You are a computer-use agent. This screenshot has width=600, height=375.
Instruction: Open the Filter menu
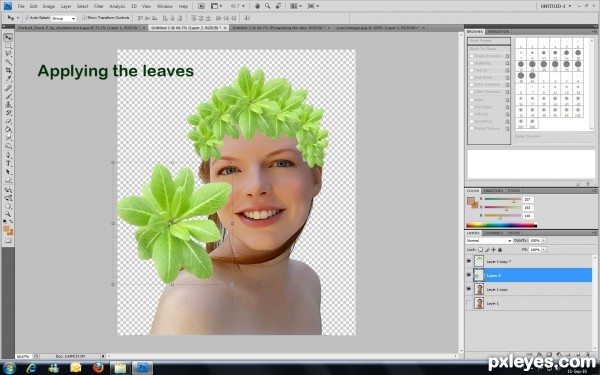(x=99, y=7)
